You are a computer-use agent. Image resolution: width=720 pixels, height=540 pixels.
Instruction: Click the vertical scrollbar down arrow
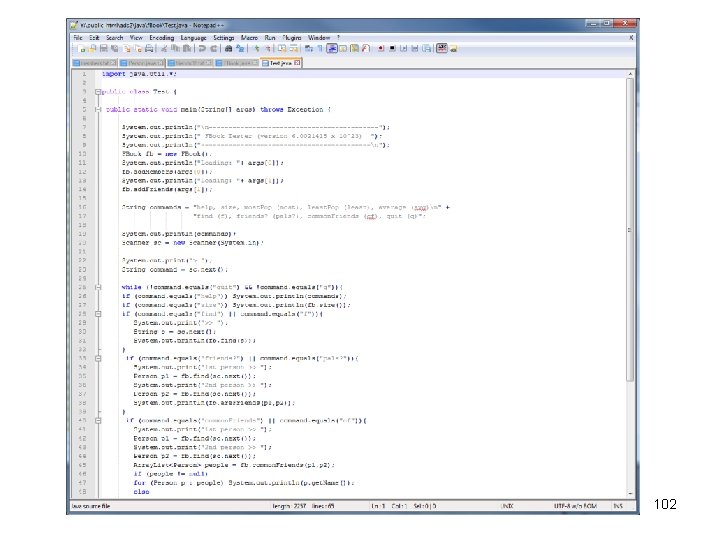click(x=630, y=494)
